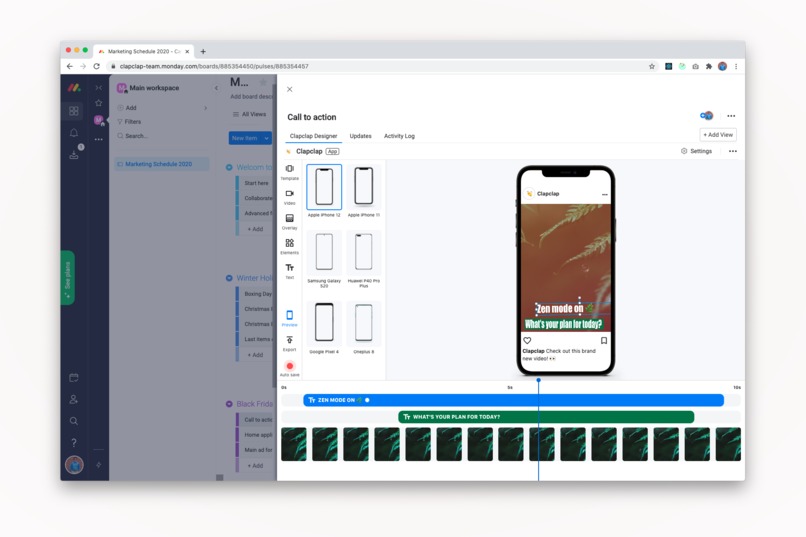Image resolution: width=806 pixels, height=537 pixels.
Task: Open a new browser tab
Action: pos(203,51)
